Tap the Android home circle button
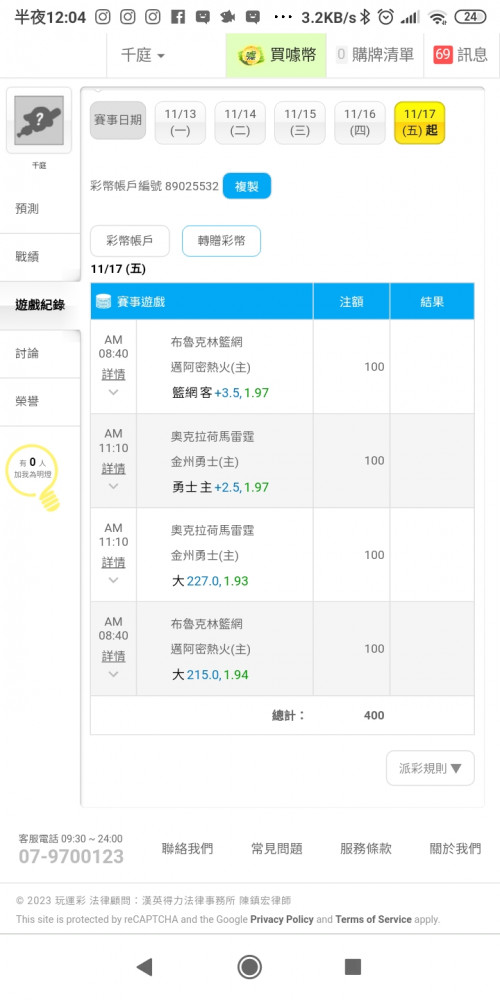This screenshot has height=1000, width=500. pos(249,967)
